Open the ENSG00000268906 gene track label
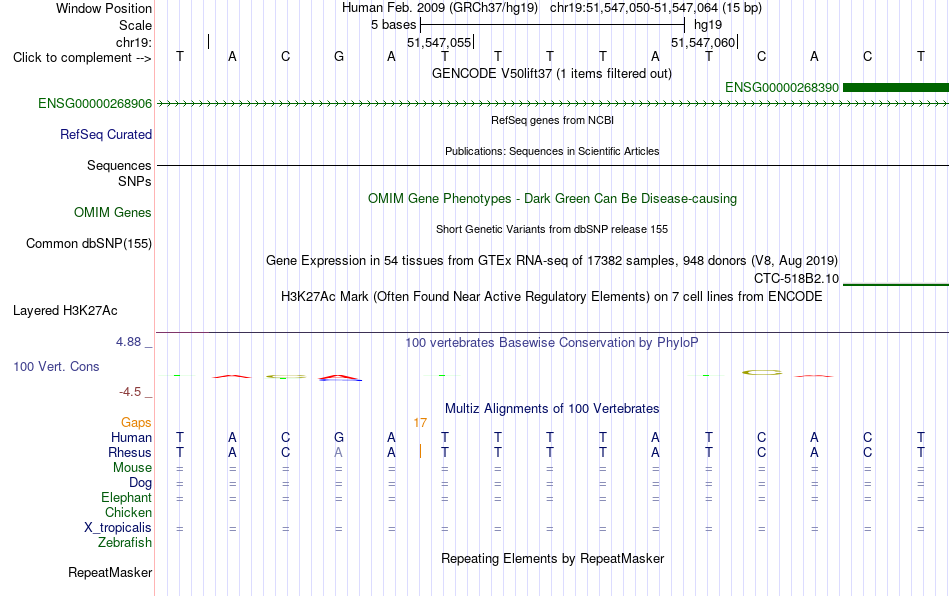 click(95, 104)
